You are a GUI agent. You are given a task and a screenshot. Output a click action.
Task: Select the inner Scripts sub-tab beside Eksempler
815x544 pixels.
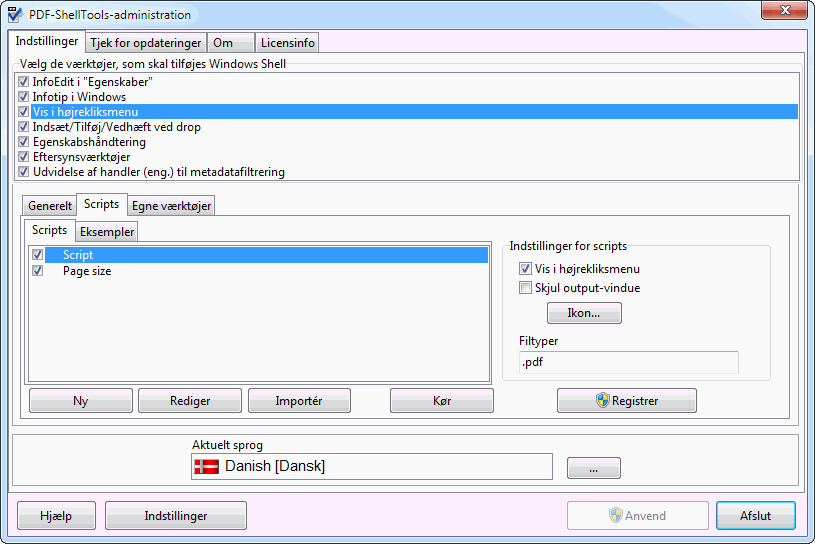[49, 230]
